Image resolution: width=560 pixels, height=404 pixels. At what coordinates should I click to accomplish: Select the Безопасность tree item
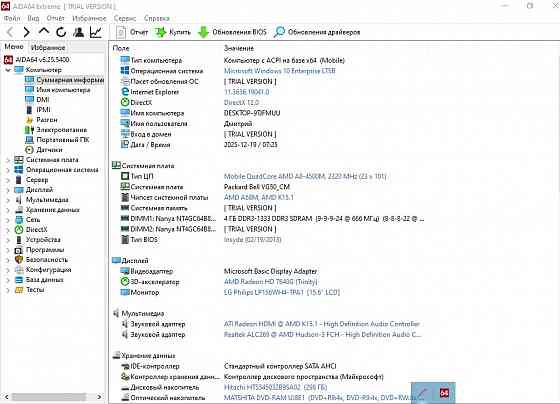[41, 260]
